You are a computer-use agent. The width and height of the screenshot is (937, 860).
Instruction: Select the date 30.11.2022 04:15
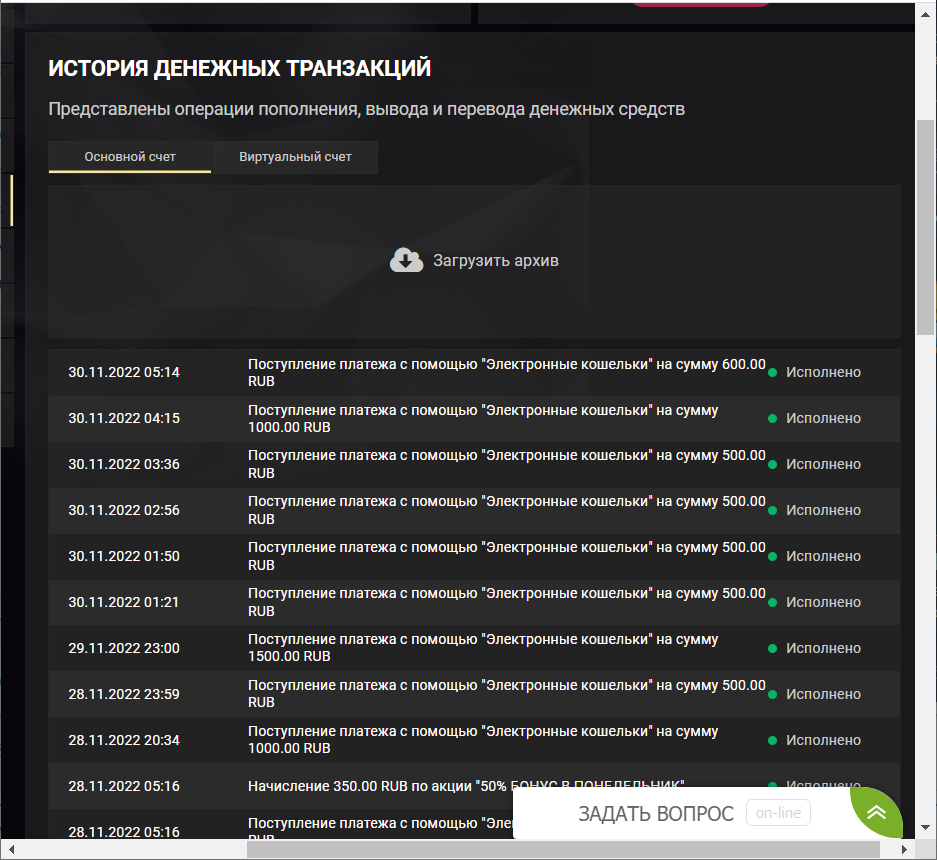(x=124, y=418)
